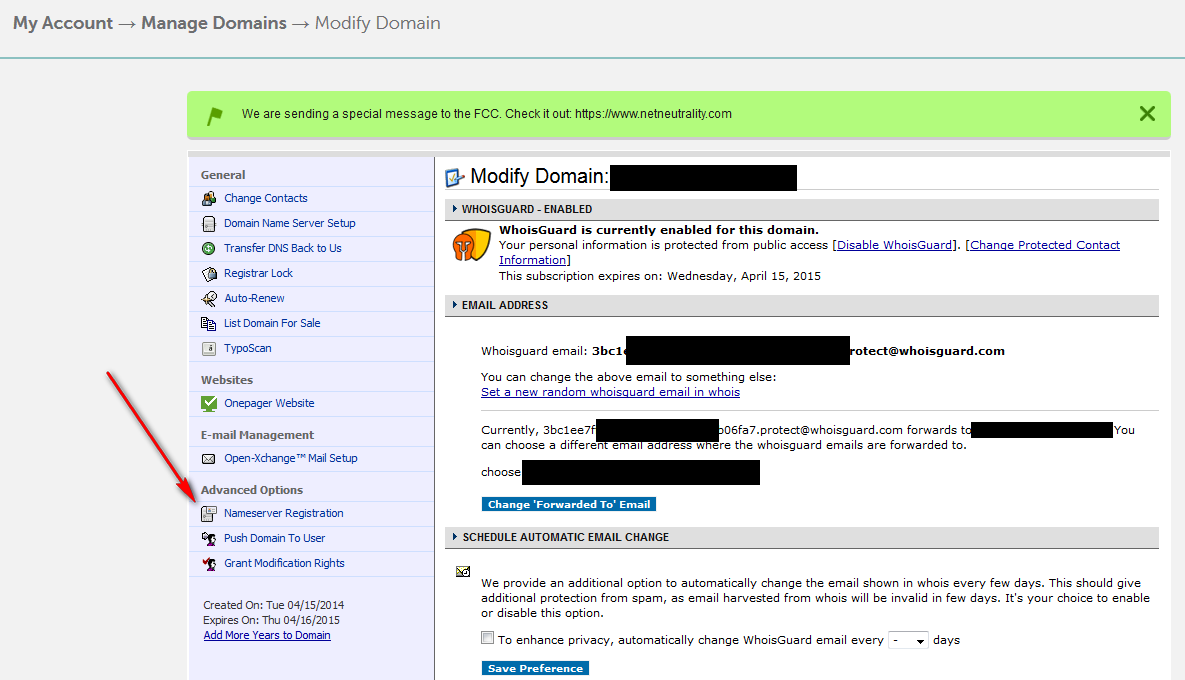Open the days interval dropdown
This screenshot has width=1185, height=680.
(x=908, y=640)
